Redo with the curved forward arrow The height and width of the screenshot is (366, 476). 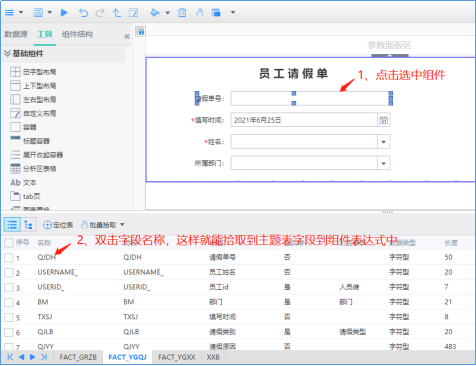pyautogui.click(x=100, y=13)
